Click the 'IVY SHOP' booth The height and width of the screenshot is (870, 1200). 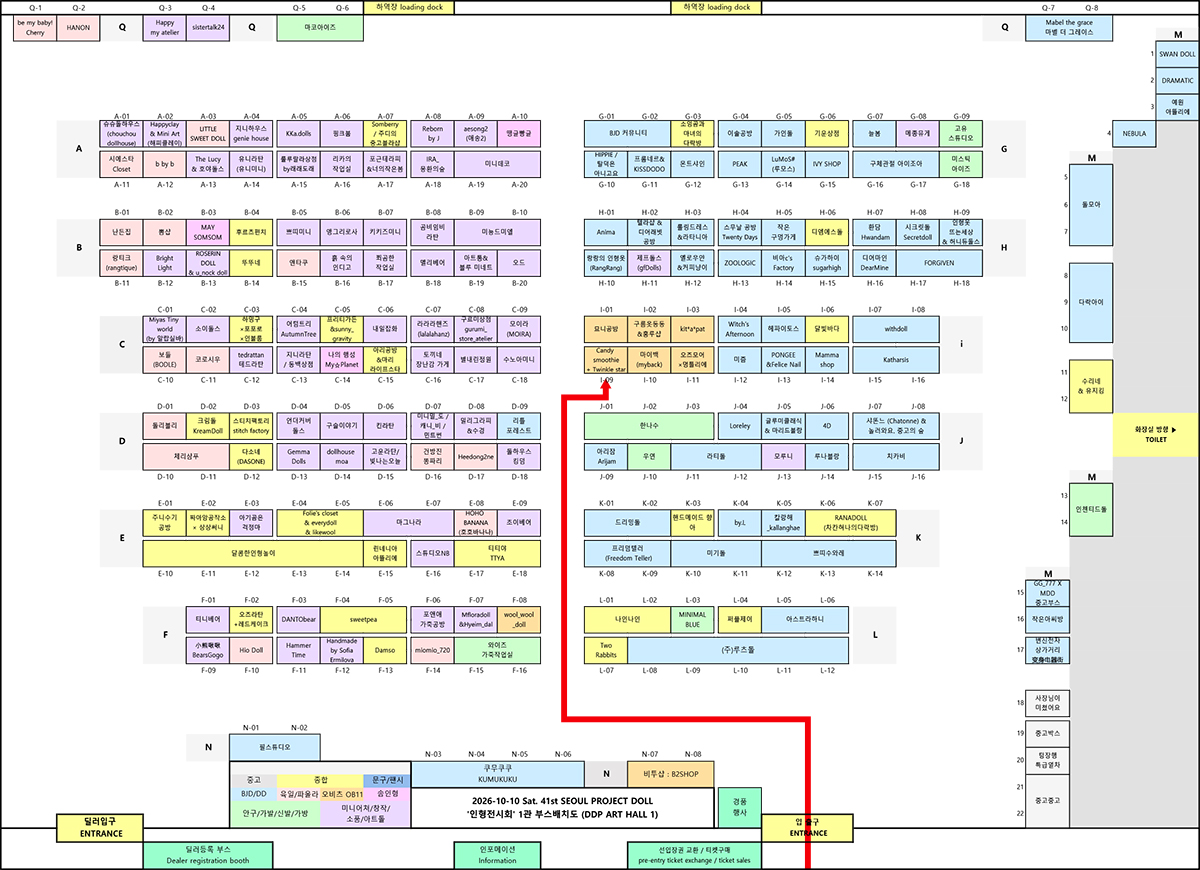827,164
